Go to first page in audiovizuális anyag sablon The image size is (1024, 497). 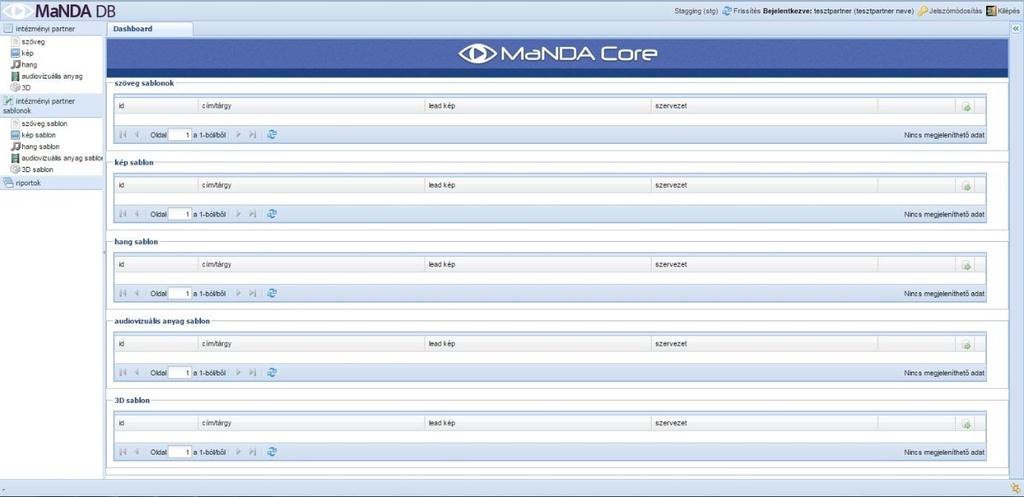pos(123,372)
